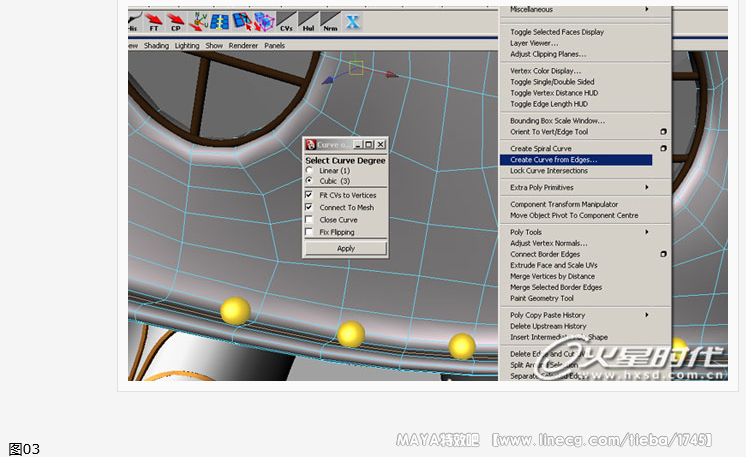Select the leftmost yellow sphere in viewport

(236, 311)
